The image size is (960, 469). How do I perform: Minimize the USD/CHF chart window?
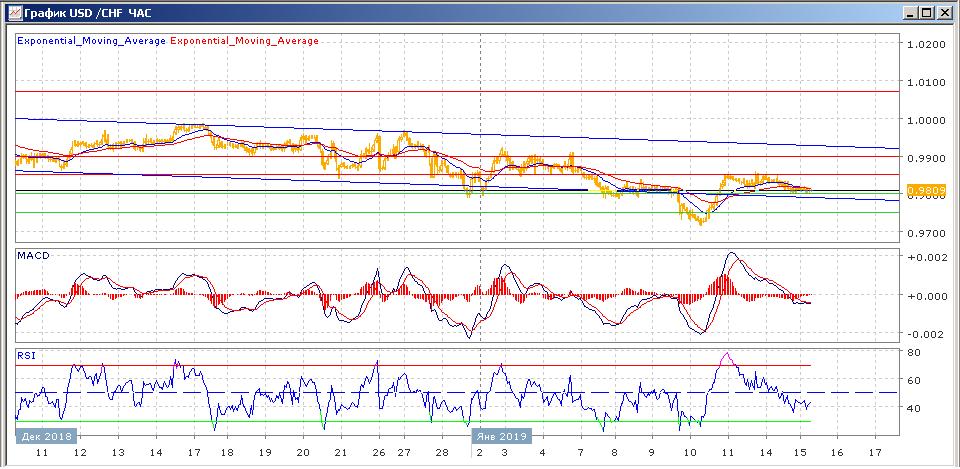tap(910, 12)
